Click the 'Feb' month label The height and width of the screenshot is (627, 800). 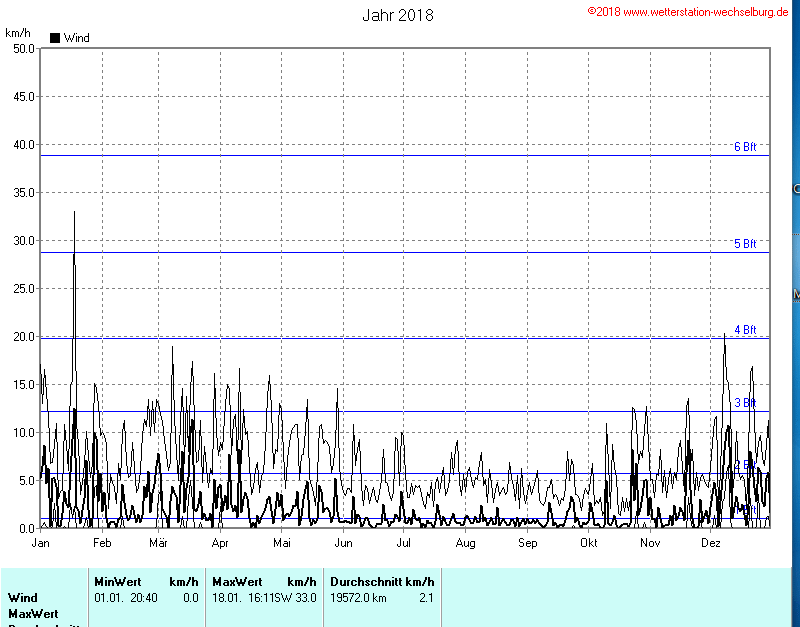coord(102,543)
